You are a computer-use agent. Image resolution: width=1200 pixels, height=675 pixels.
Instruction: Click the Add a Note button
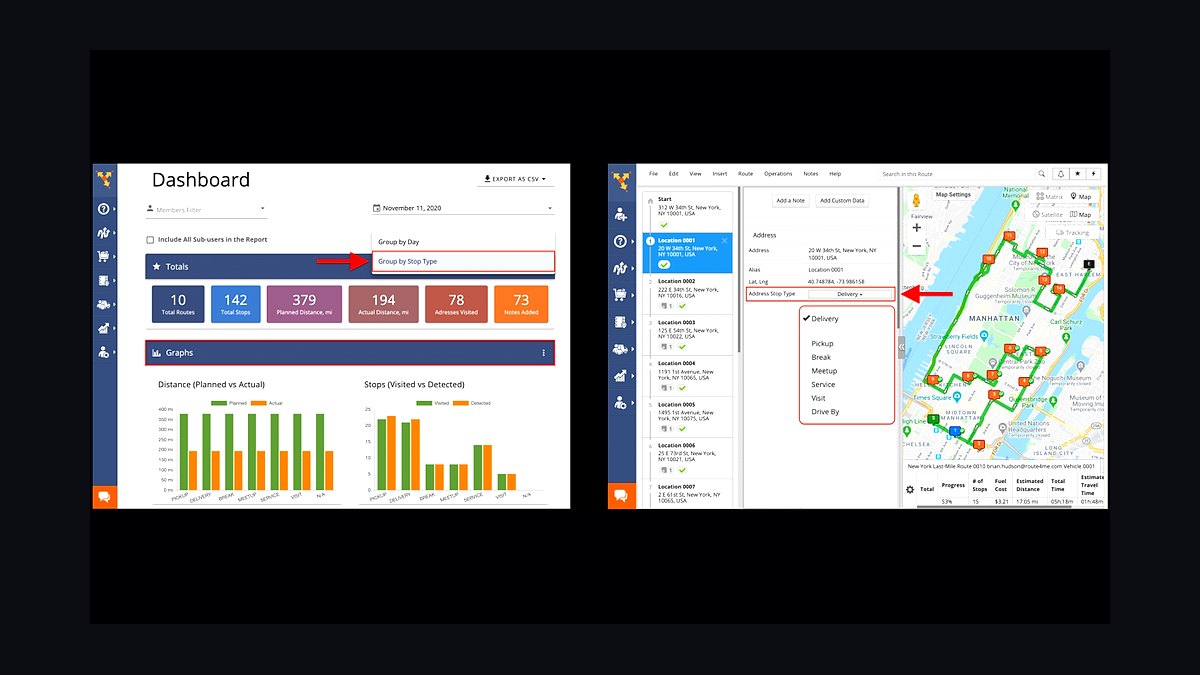(x=790, y=201)
